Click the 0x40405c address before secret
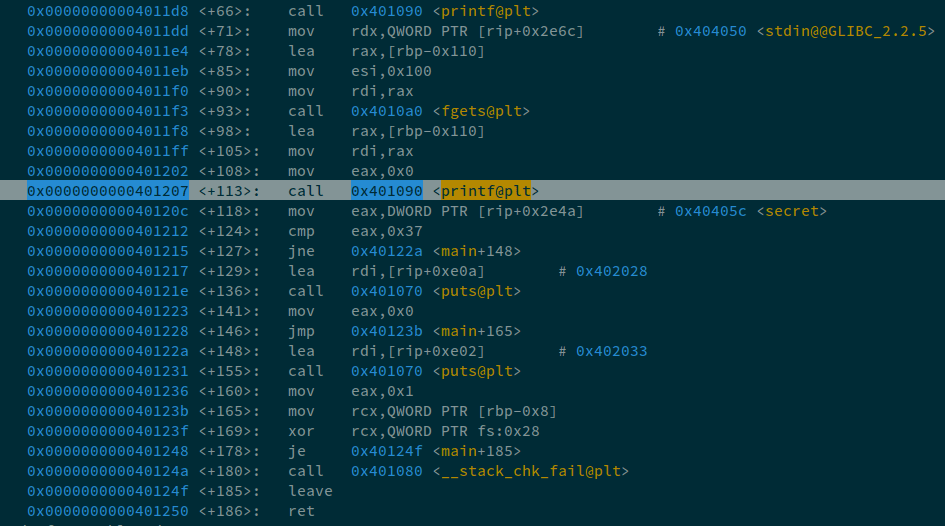The height and width of the screenshot is (526, 945). click(710, 211)
